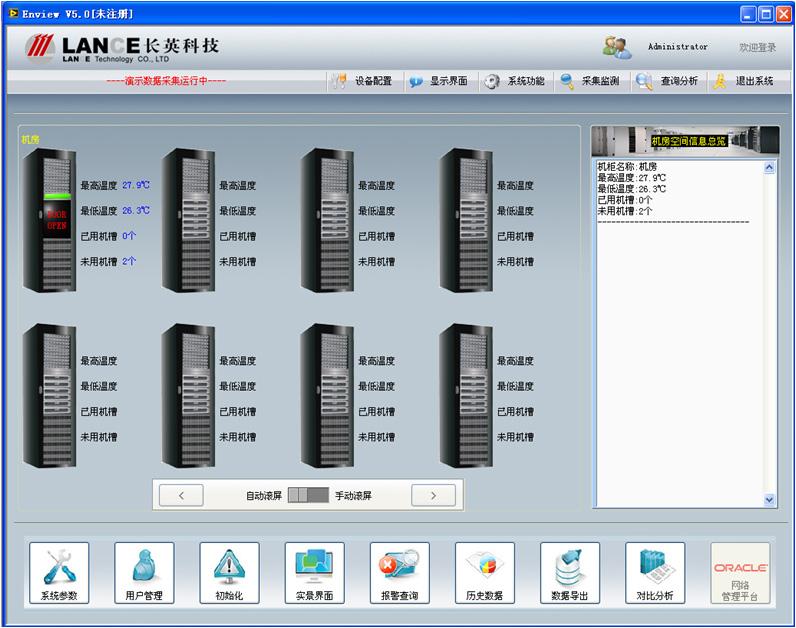This screenshot has width=796, height=628.
Task: Click the info panel scrollbar down arrow
Action: coord(770,499)
